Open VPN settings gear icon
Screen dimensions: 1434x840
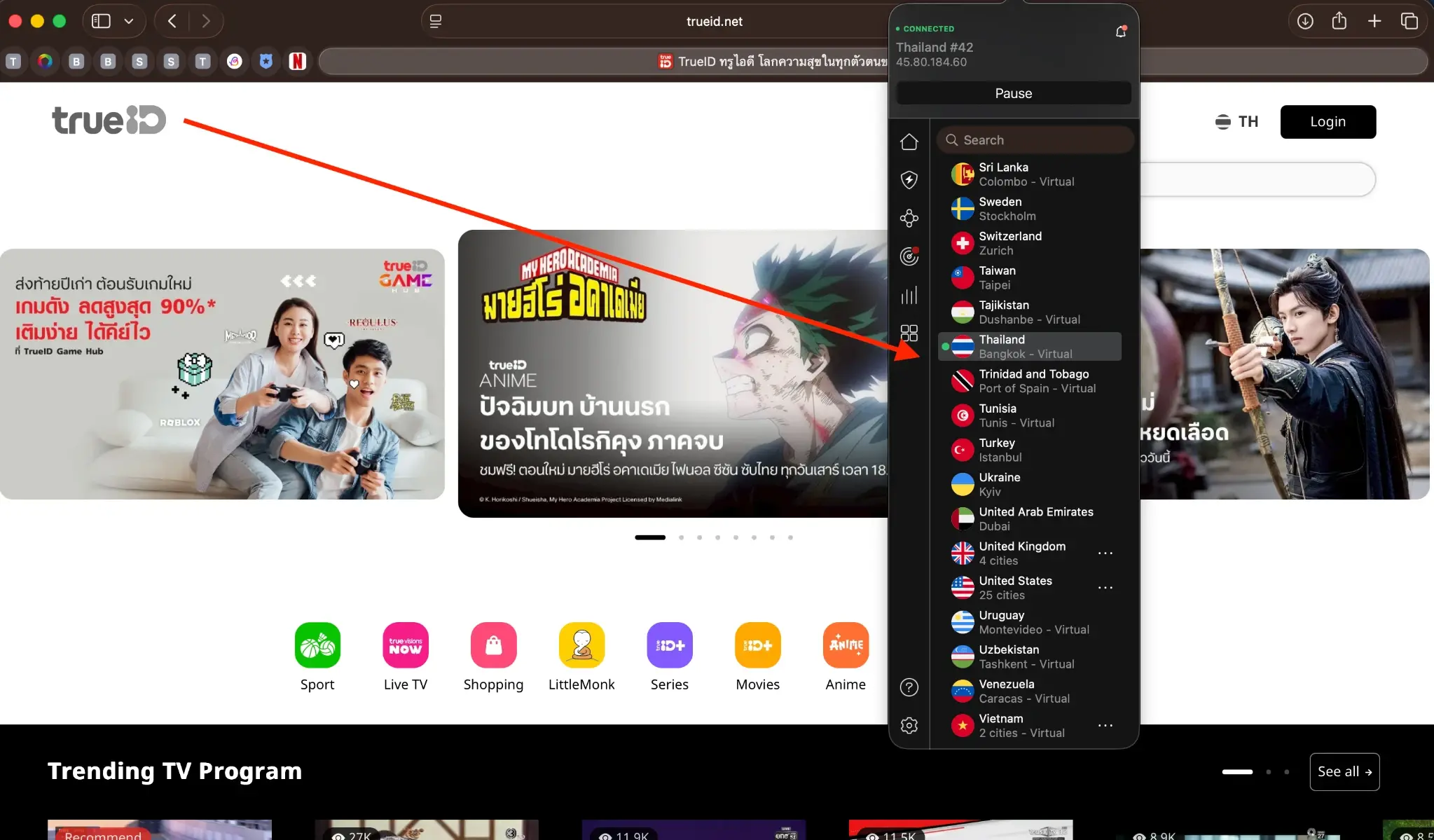[909, 725]
